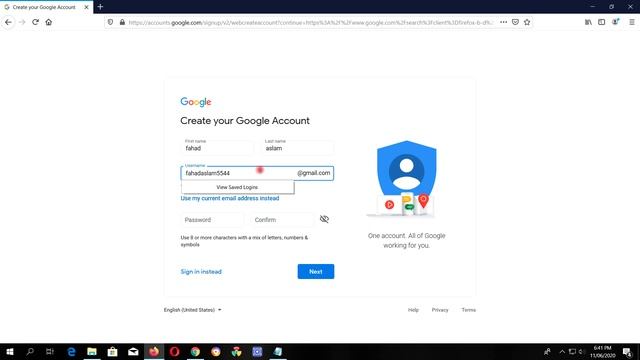
Task: Open the Mail app from the taskbar
Action: [133, 351]
